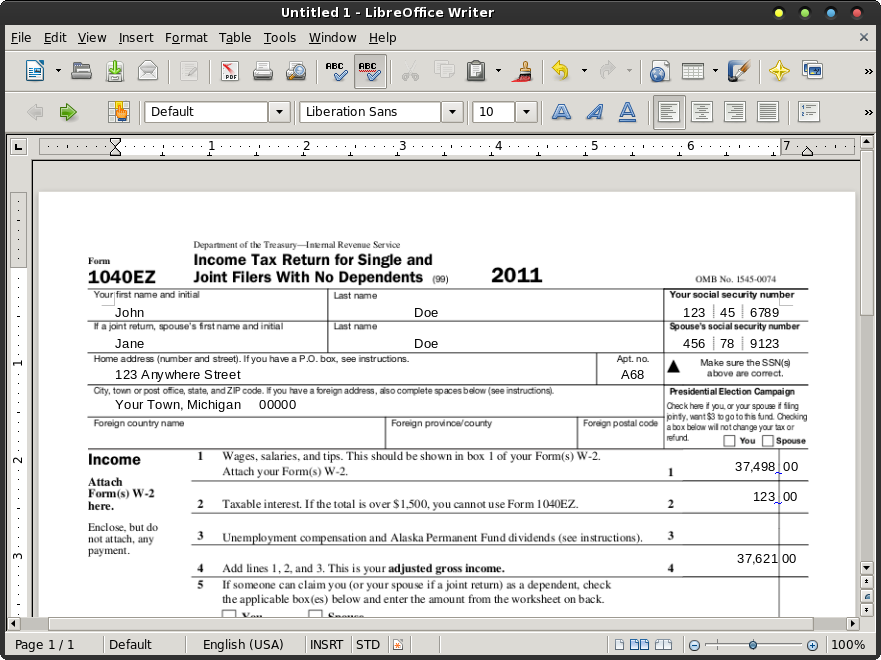
Task: Apply Italic formatting
Action: (x=594, y=112)
